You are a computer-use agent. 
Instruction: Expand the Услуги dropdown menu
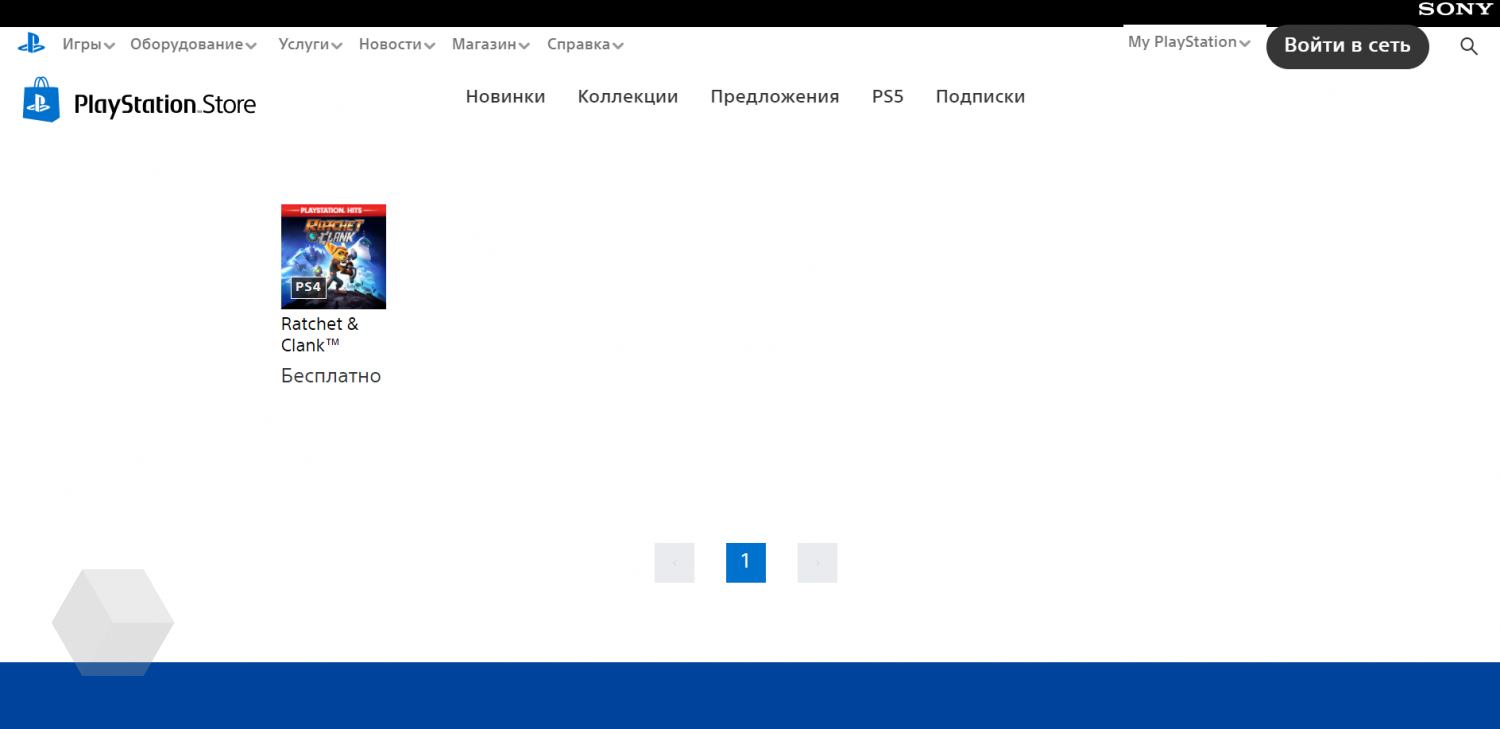point(310,44)
